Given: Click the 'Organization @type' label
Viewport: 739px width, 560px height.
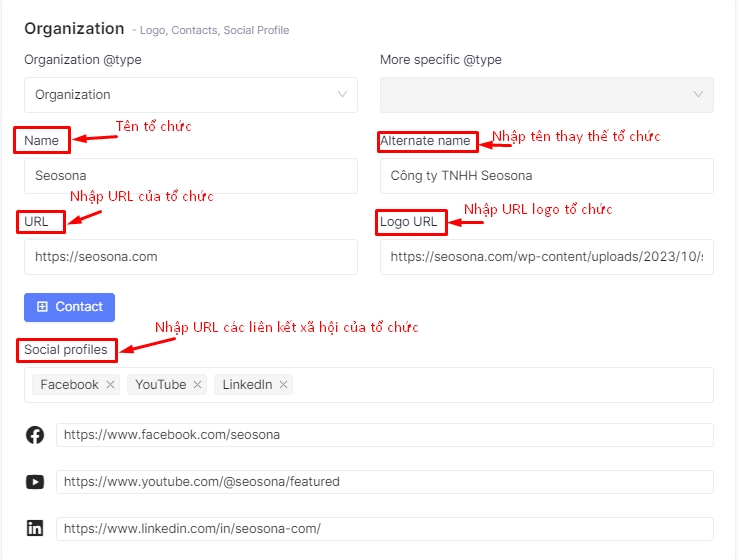Looking at the screenshot, I should [83, 60].
